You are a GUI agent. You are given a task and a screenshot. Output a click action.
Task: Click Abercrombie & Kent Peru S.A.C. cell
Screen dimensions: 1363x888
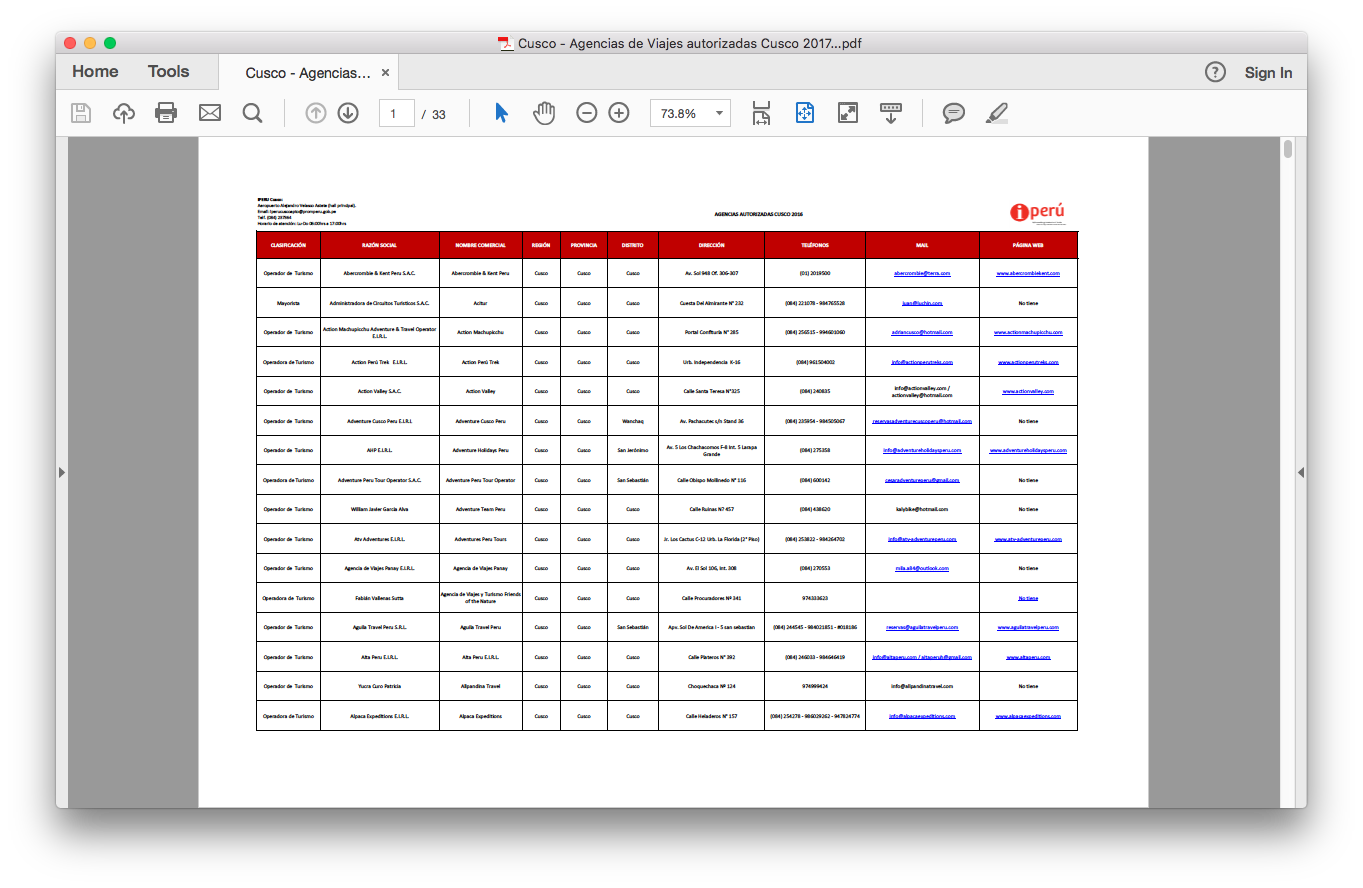click(379, 273)
